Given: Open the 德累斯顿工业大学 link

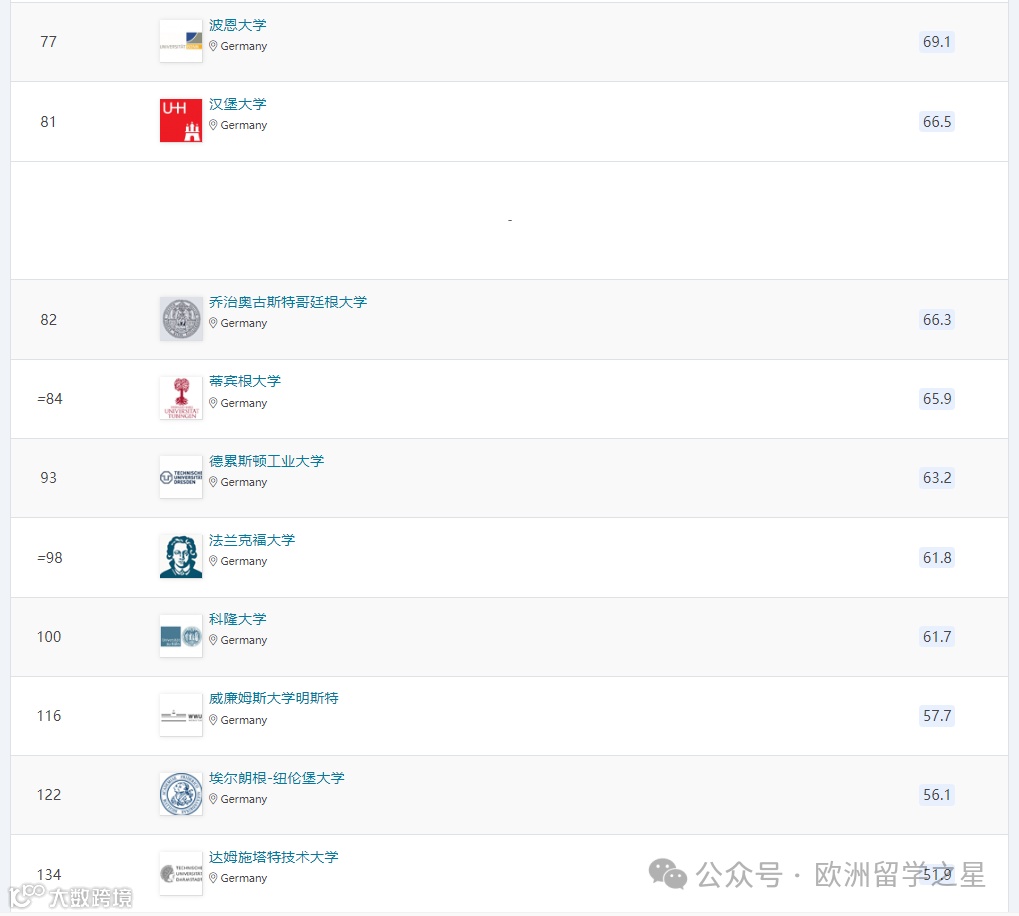Looking at the screenshot, I should 266,461.
